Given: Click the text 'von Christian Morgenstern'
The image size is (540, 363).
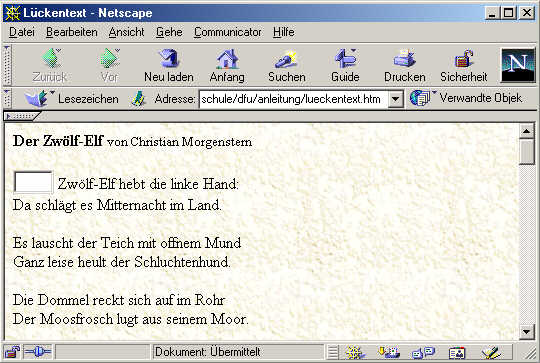Looking at the screenshot, I should tap(179, 142).
